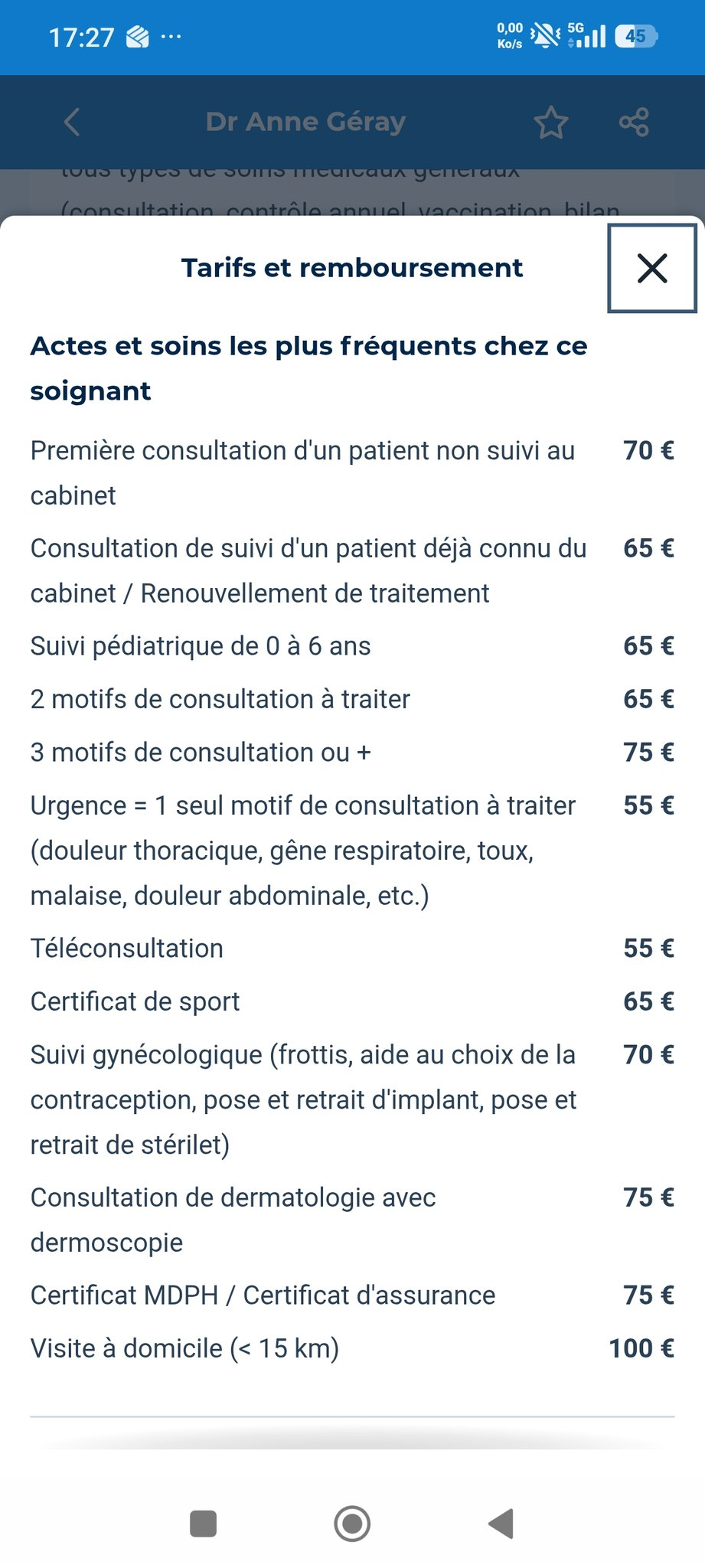Tap Android back triangle navigation button

tap(501, 1524)
